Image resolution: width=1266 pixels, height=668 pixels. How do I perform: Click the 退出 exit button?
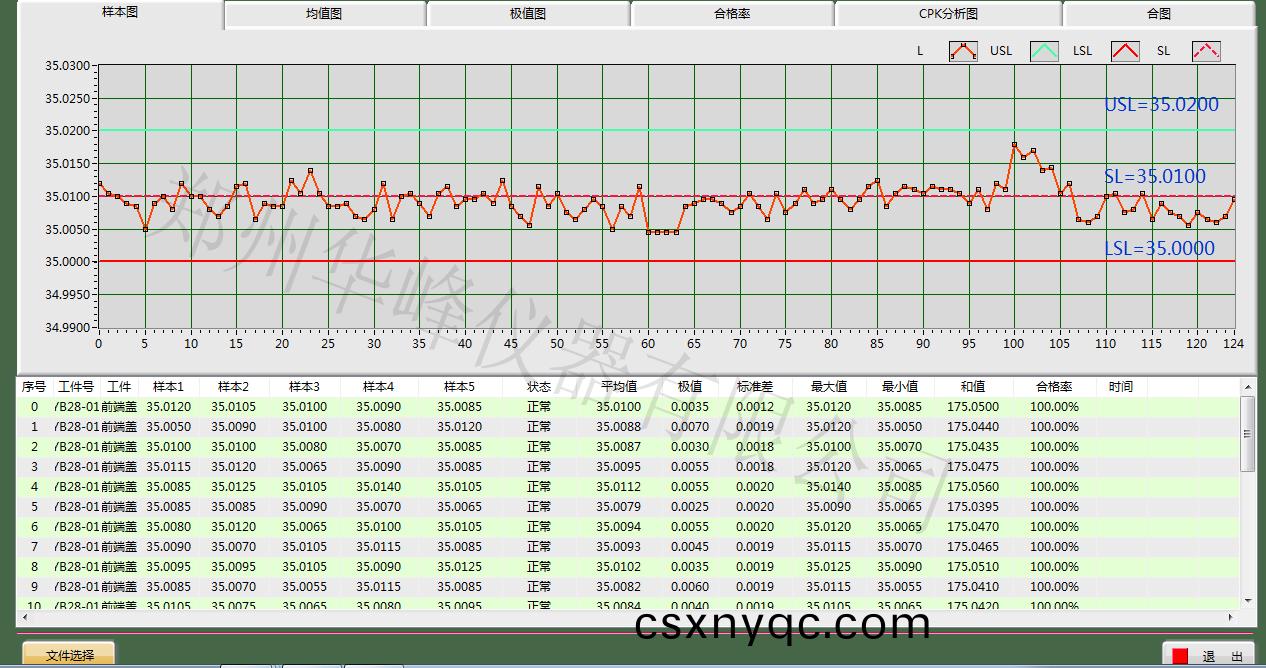pyautogui.click(x=1210, y=656)
